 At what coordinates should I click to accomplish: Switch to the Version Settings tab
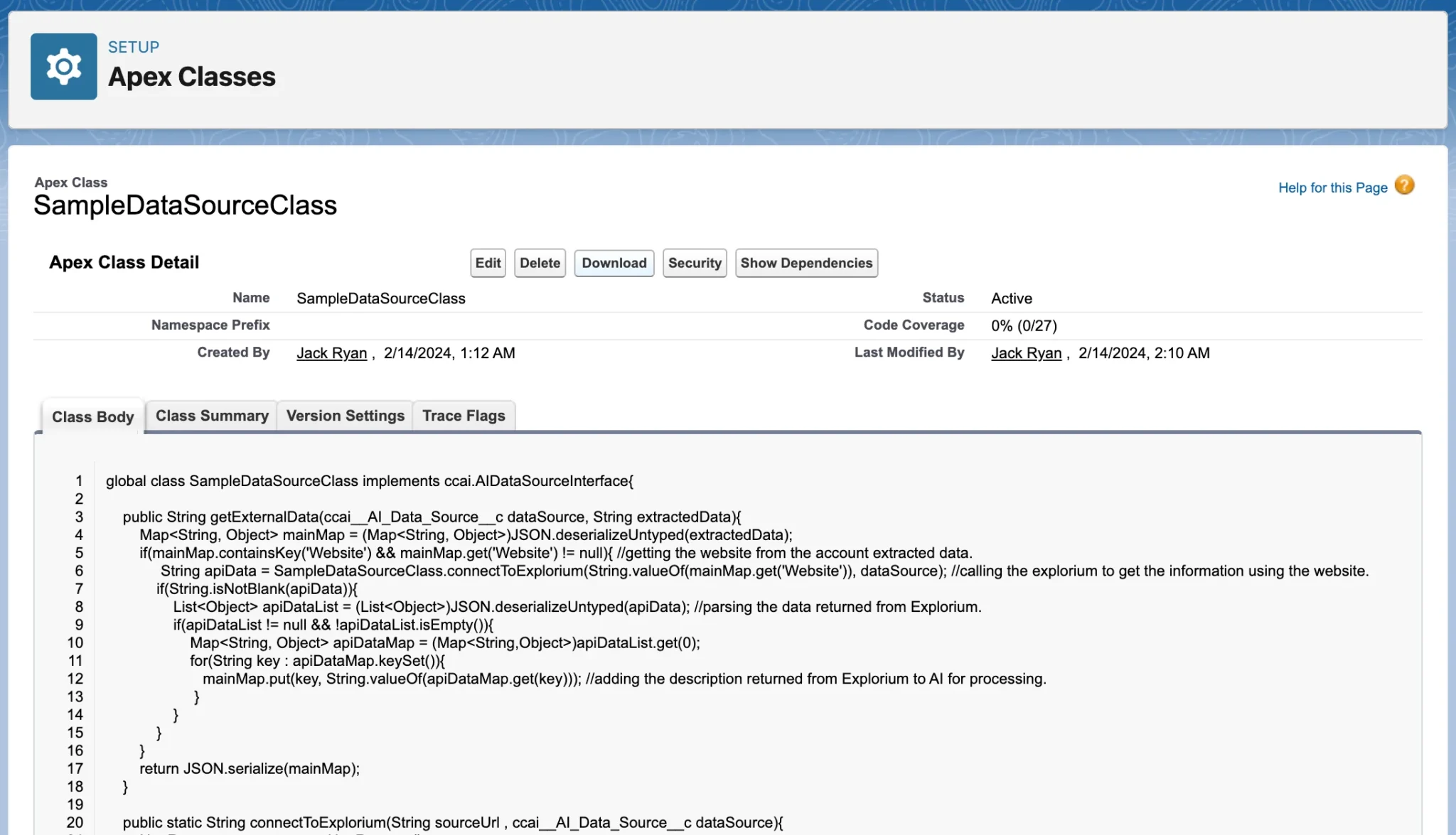click(x=345, y=416)
